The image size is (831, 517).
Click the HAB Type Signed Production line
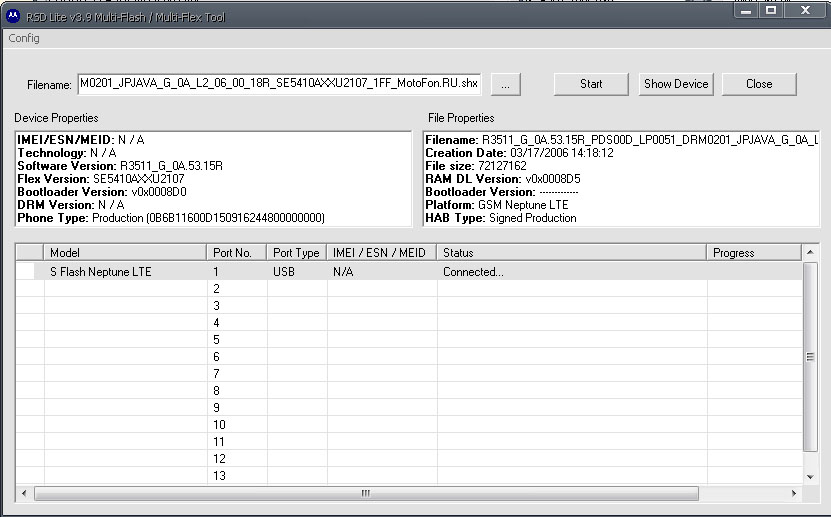point(501,218)
